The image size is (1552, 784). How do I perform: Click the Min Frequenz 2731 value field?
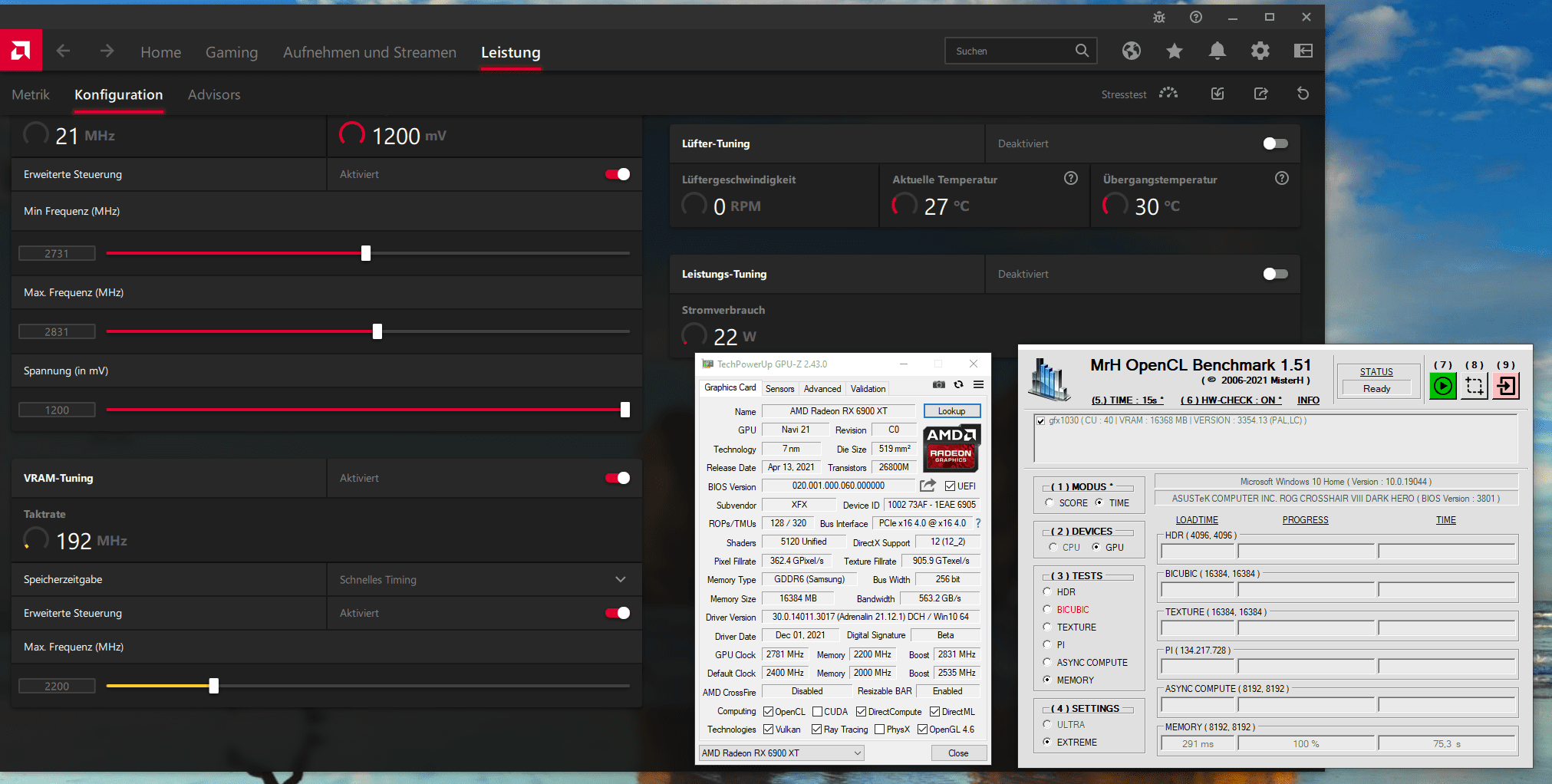click(x=57, y=253)
